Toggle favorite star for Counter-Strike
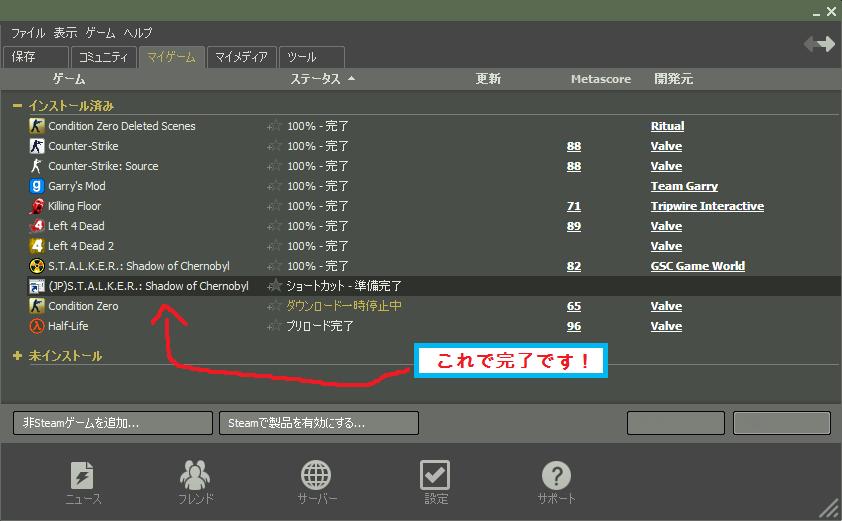The height and width of the screenshot is (521, 842). (274, 146)
